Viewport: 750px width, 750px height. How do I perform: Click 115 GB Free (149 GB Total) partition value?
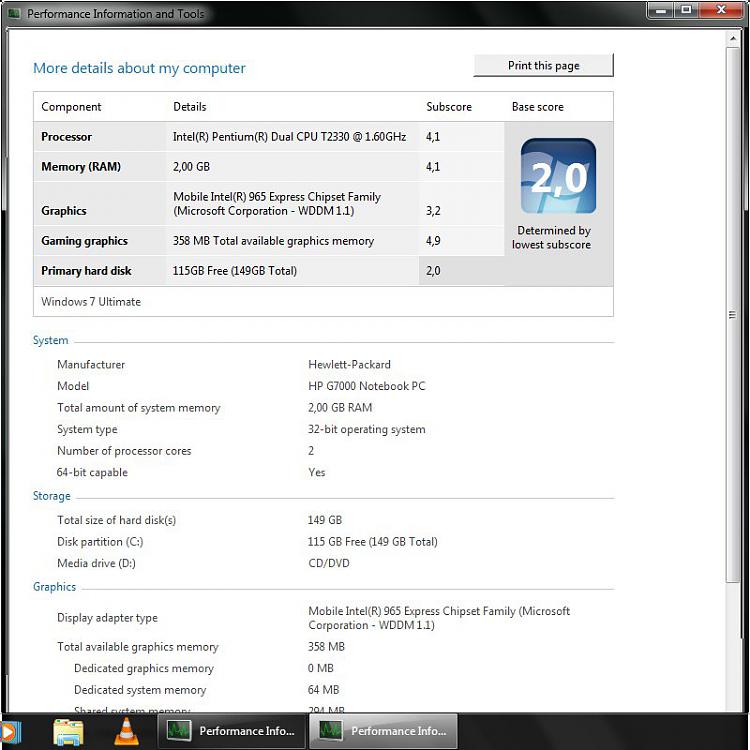[373, 542]
